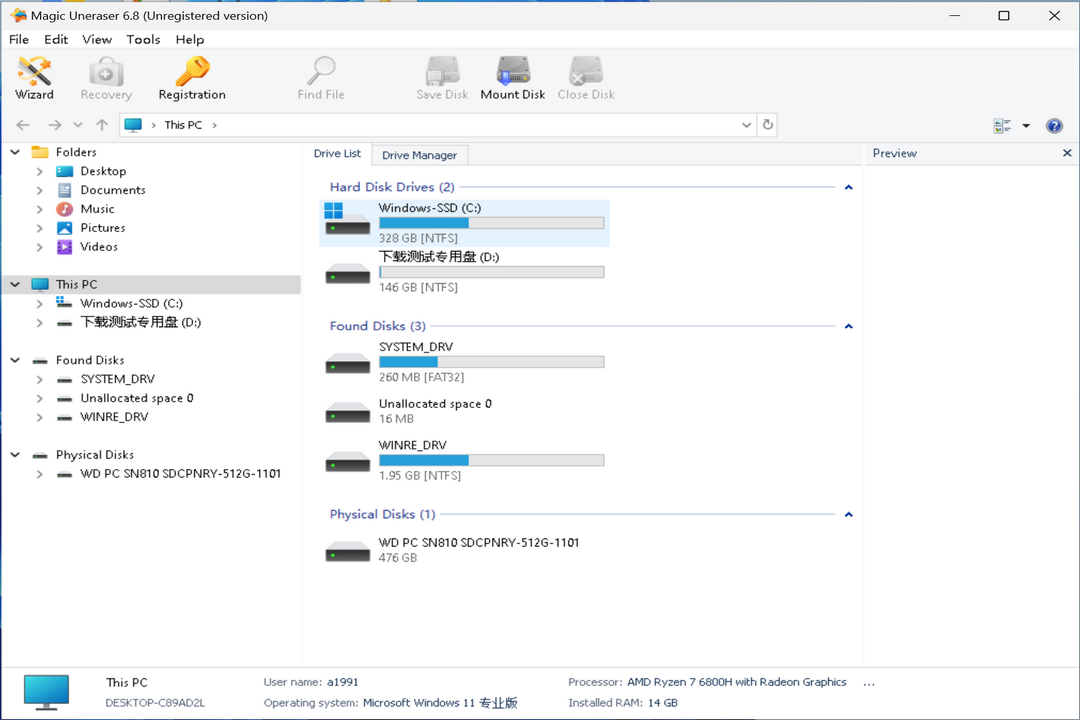Collapse the Found Disks tree node
Viewport: 1080px width, 720px height.
click(x=15, y=360)
